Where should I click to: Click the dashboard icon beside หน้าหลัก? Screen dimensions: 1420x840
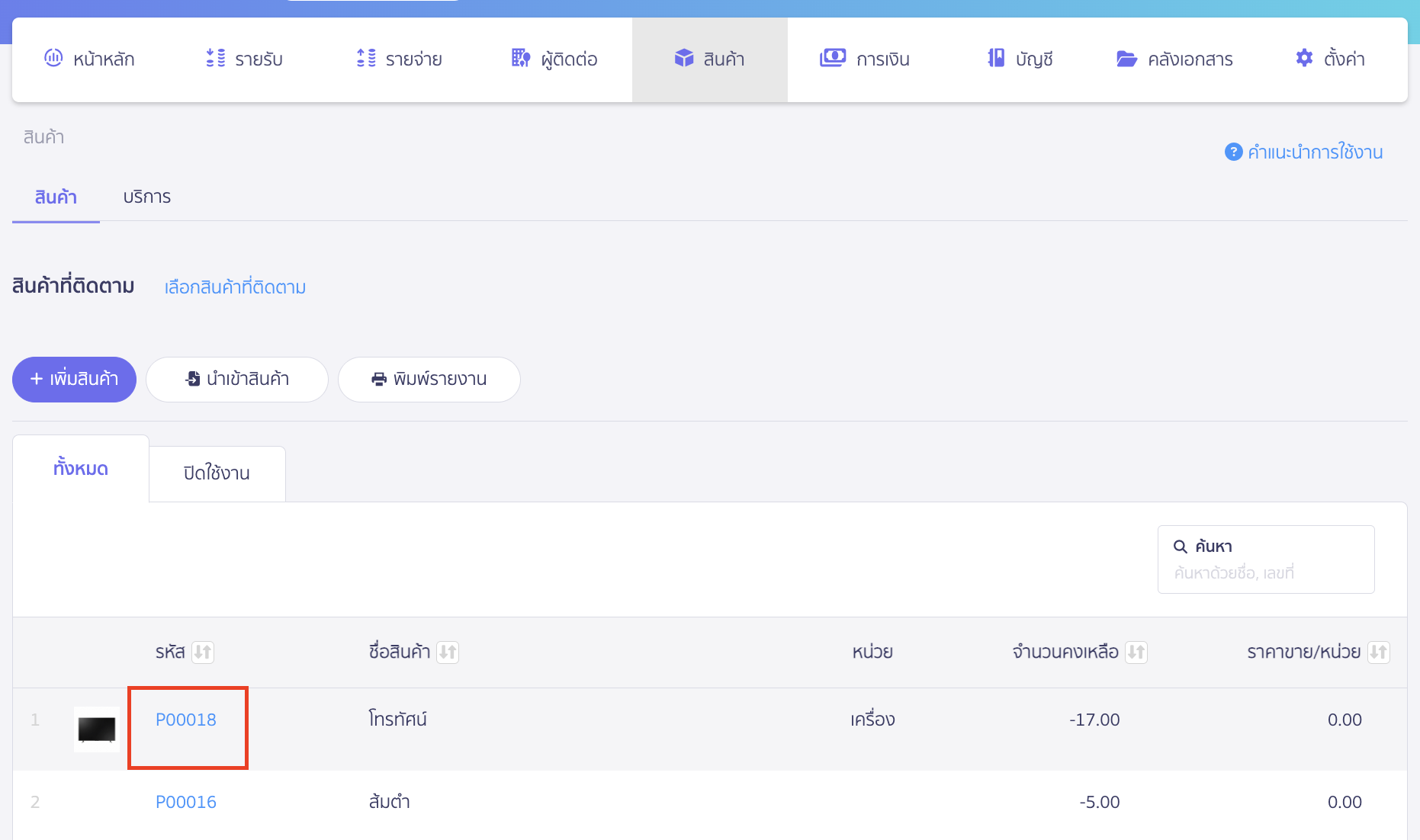point(53,58)
